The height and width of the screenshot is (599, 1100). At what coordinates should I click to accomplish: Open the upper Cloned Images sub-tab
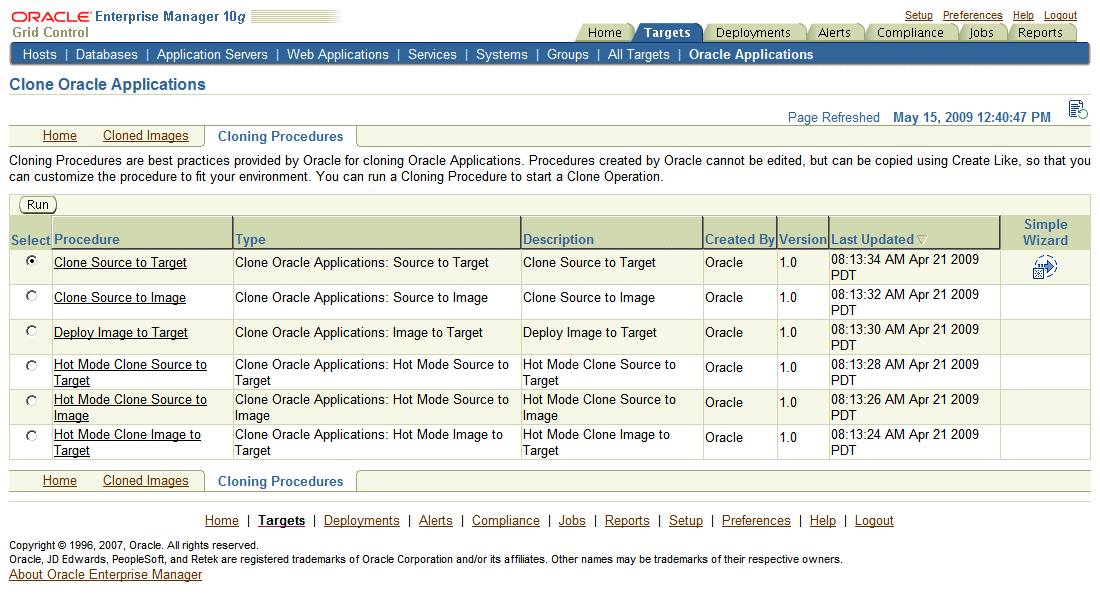point(146,135)
